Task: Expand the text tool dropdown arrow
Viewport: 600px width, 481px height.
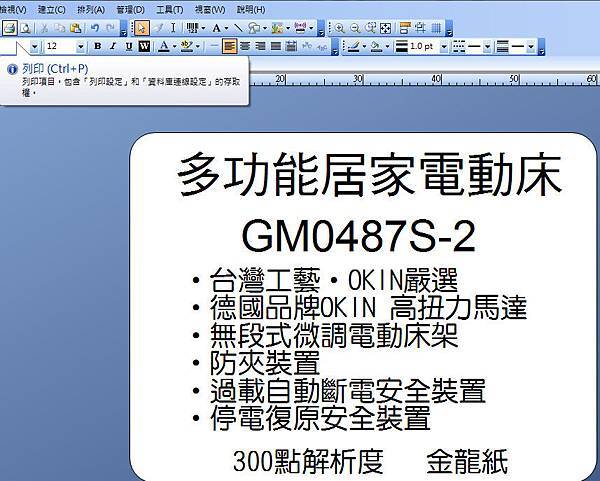Action: pyautogui.click(x=227, y=28)
